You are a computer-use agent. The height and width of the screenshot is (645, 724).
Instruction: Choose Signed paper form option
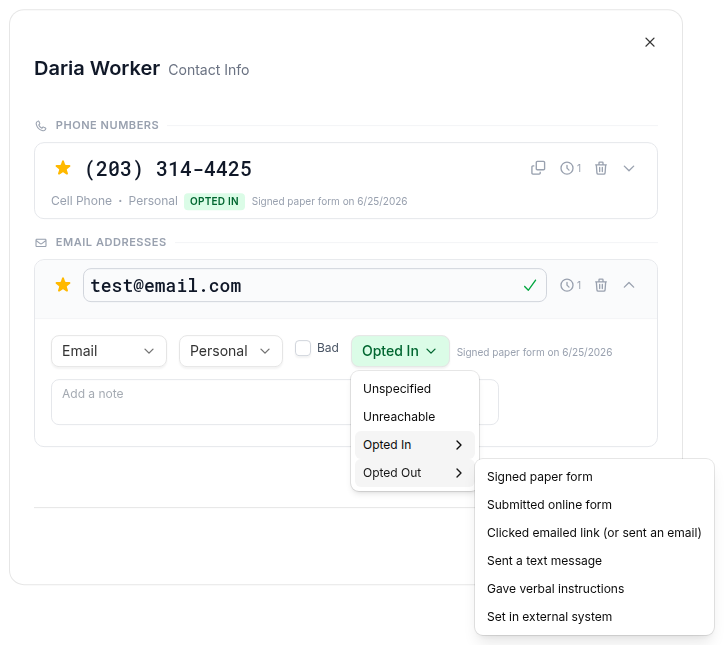594,476
